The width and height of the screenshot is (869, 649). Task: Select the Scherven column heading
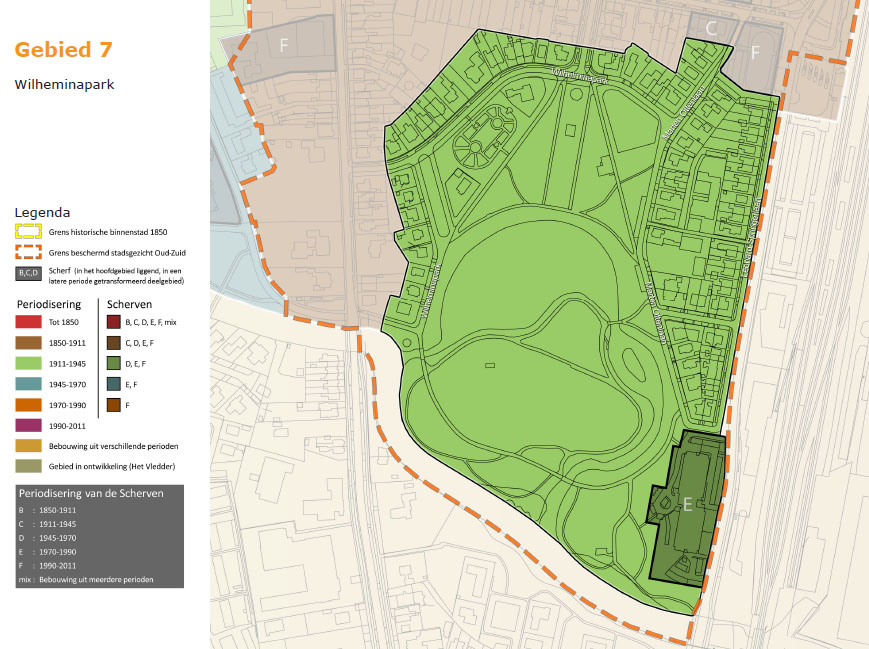tap(128, 303)
